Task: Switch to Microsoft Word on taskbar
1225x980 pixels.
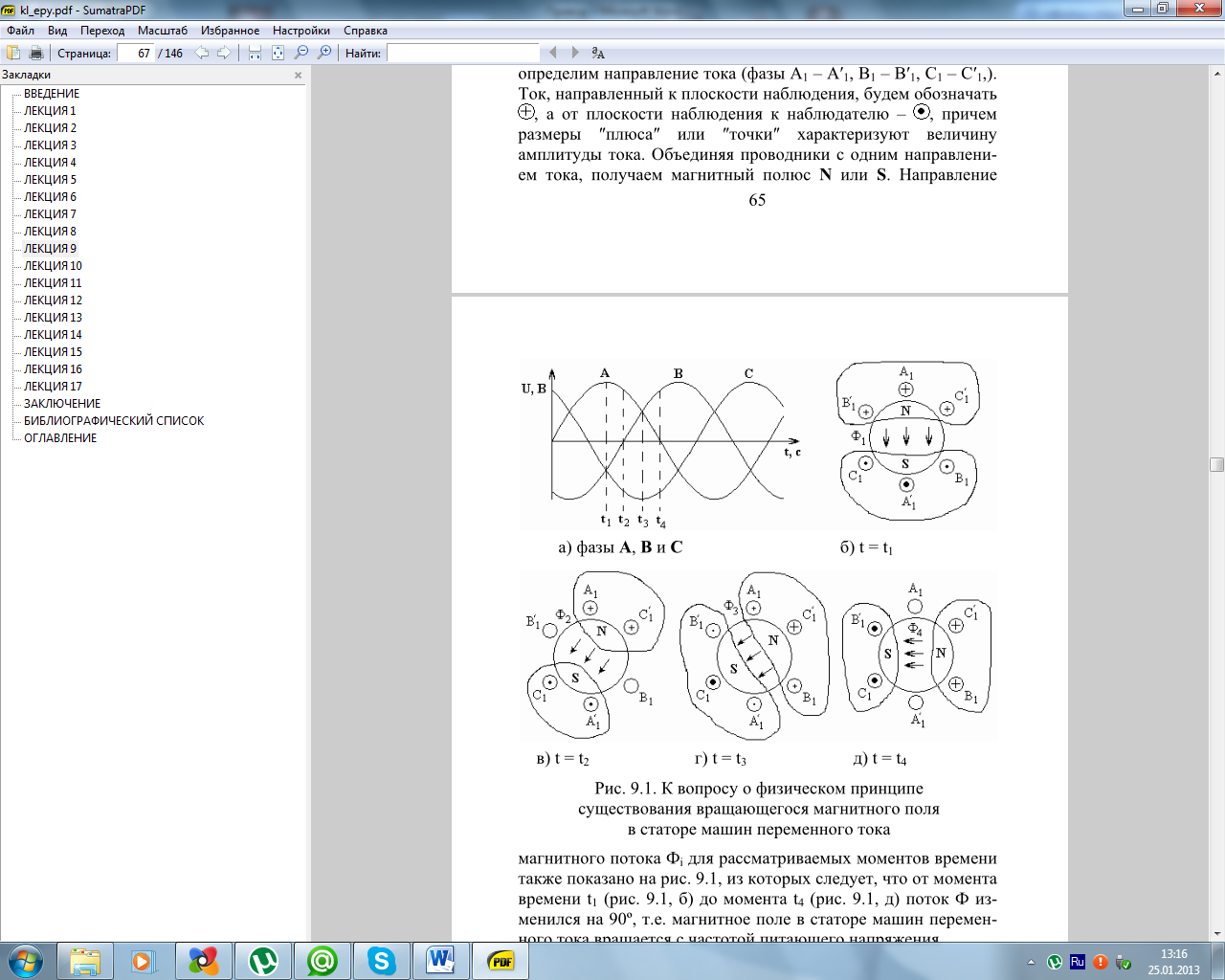Action: (x=441, y=961)
